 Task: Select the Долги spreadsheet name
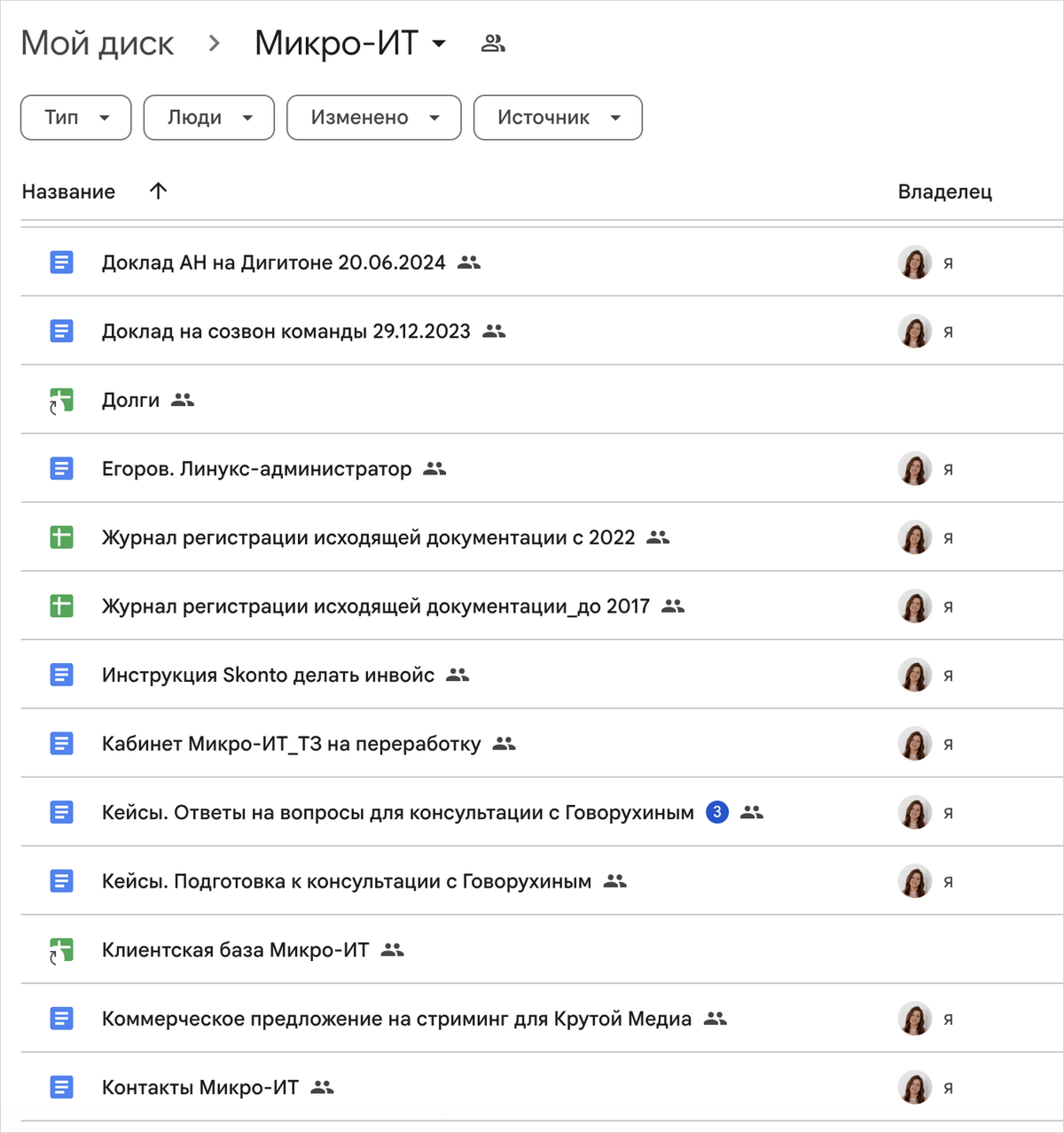(x=130, y=400)
